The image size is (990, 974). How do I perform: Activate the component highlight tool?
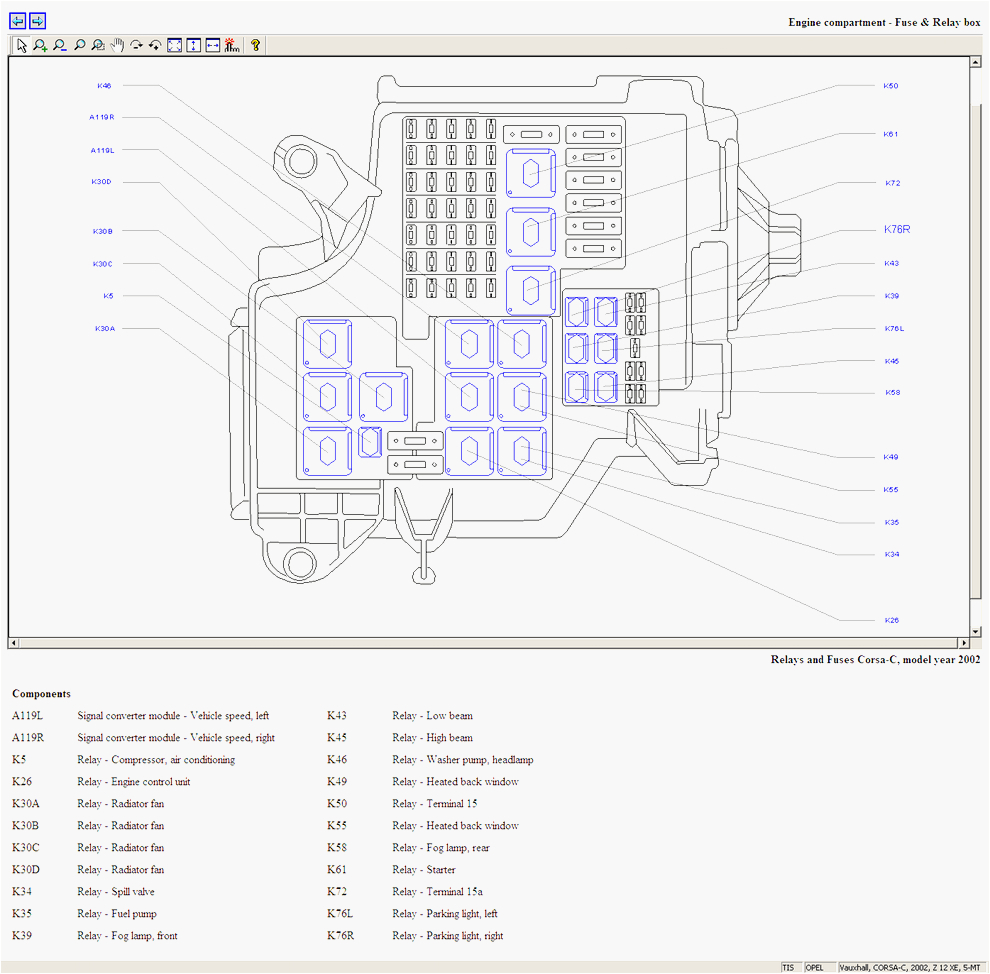[230, 45]
